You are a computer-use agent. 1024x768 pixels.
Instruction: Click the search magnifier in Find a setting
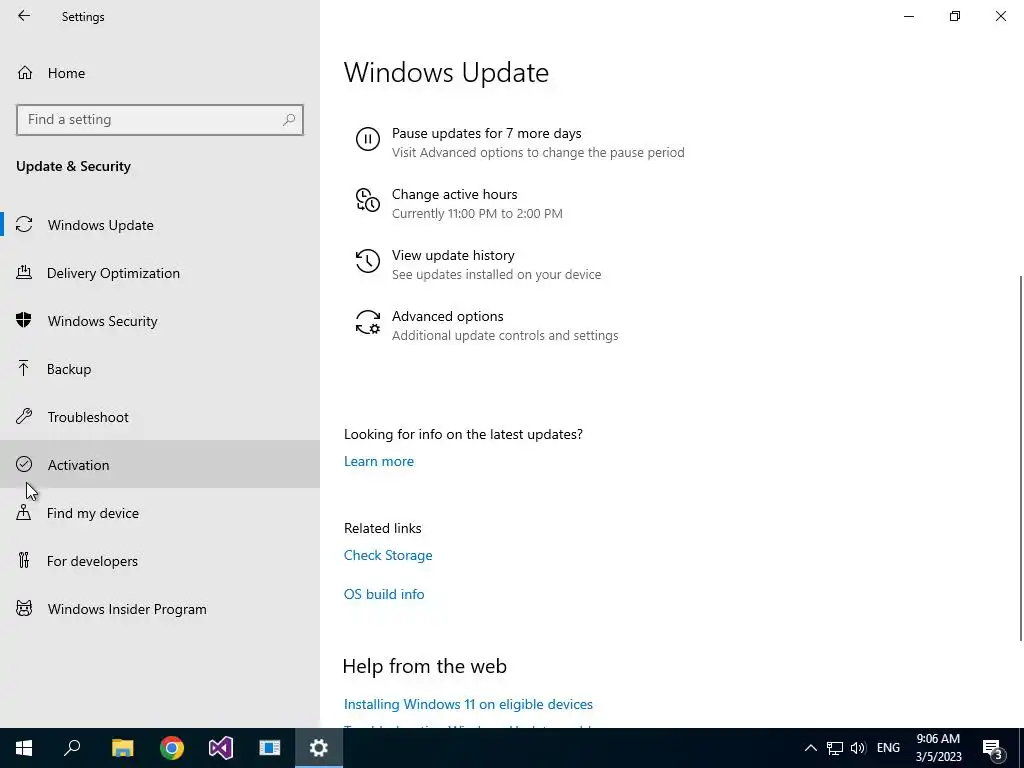[x=289, y=120]
